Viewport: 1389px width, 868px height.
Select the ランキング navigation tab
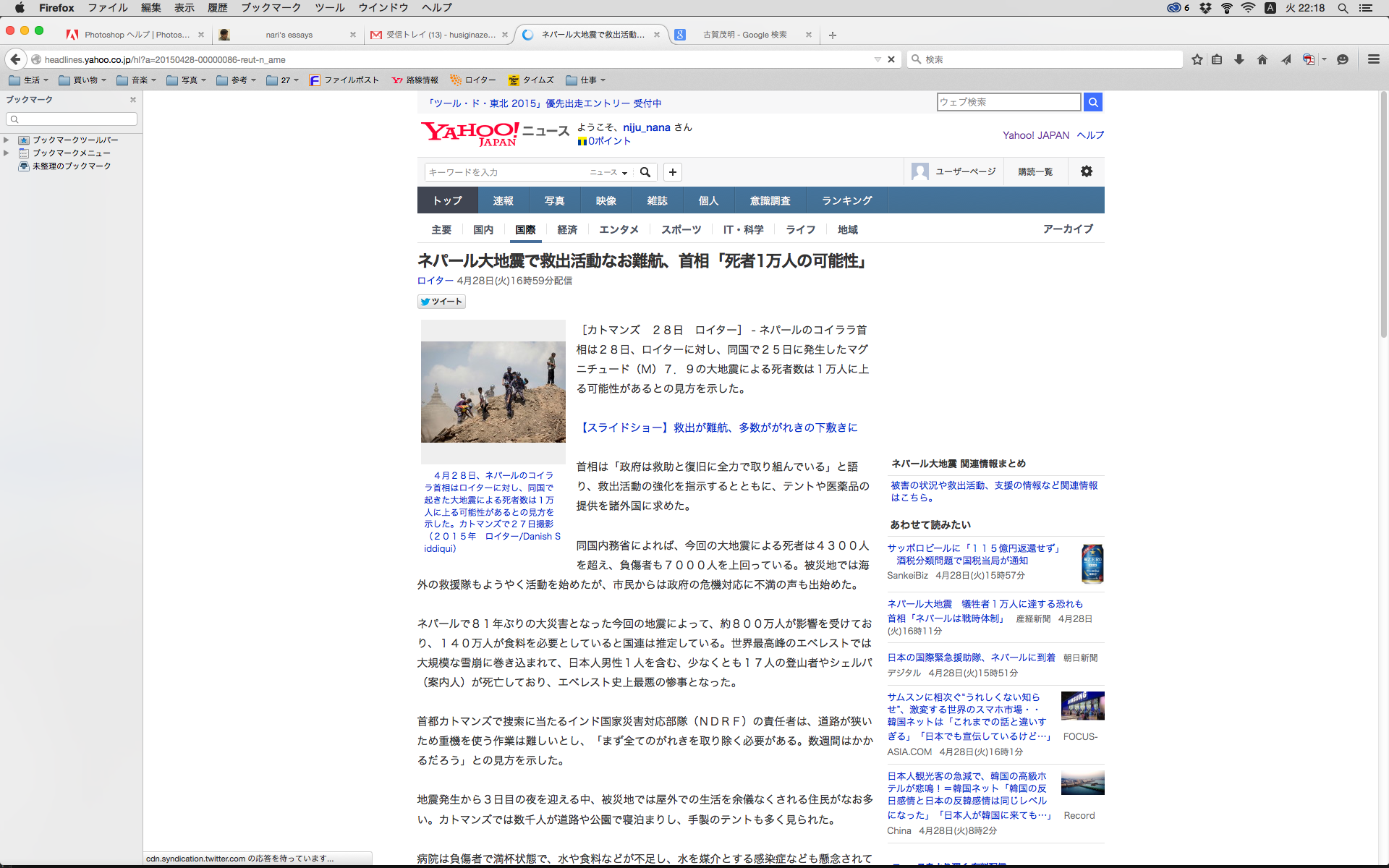pyautogui.click(x=846, y=200)
